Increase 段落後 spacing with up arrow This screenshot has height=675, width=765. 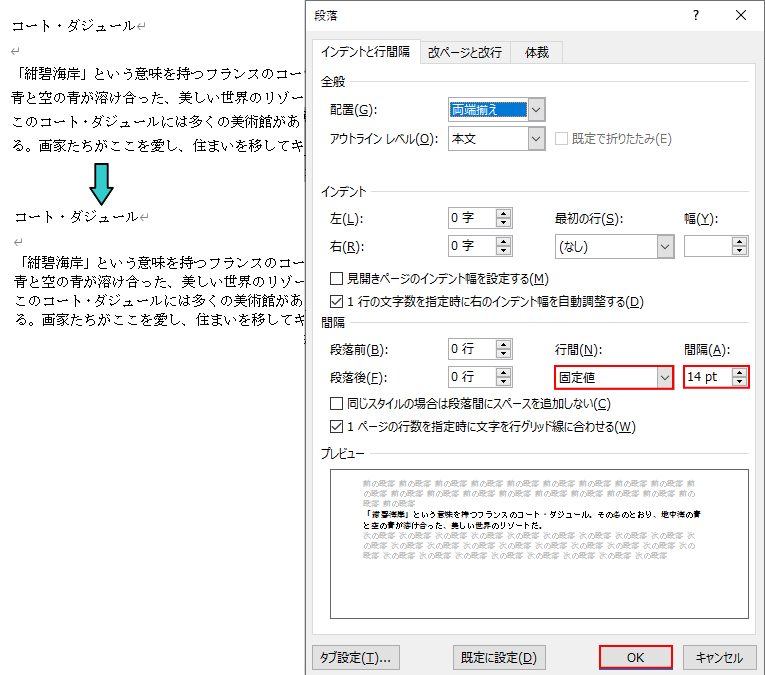pyautogui.click(x=503, y=372)
